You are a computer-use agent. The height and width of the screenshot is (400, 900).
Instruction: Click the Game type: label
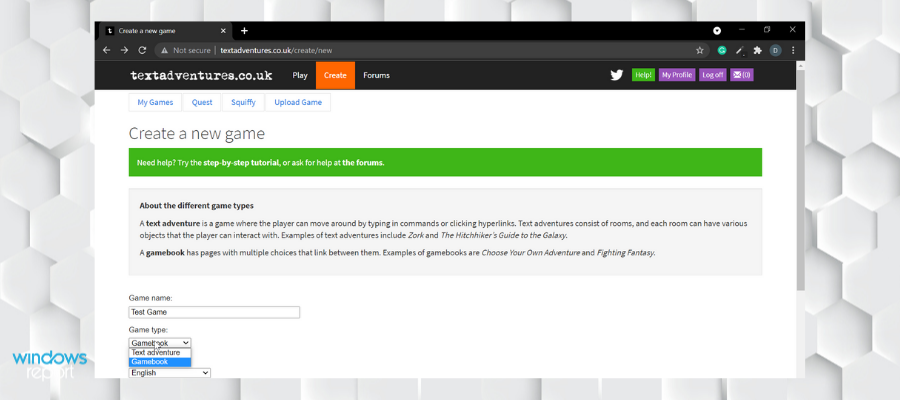pyautogui.click(x=148, y=330)
